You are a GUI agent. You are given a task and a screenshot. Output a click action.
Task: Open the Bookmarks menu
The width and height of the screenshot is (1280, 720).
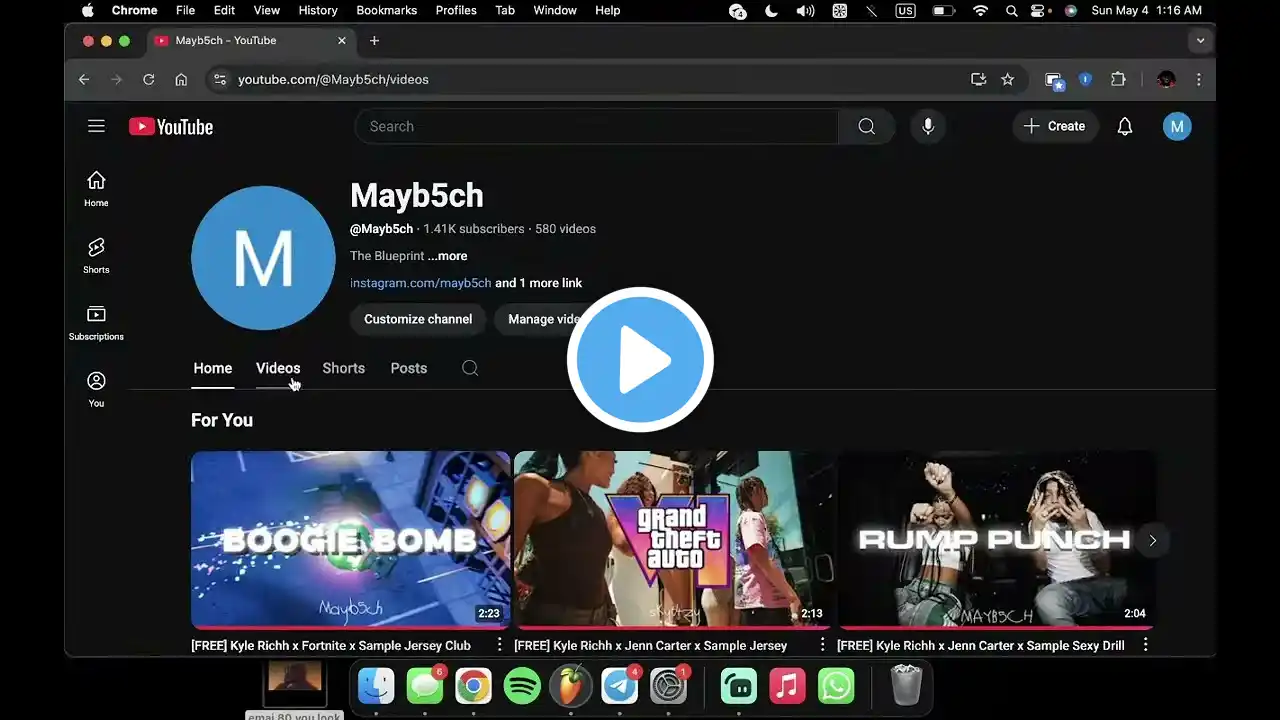[386, 10]
